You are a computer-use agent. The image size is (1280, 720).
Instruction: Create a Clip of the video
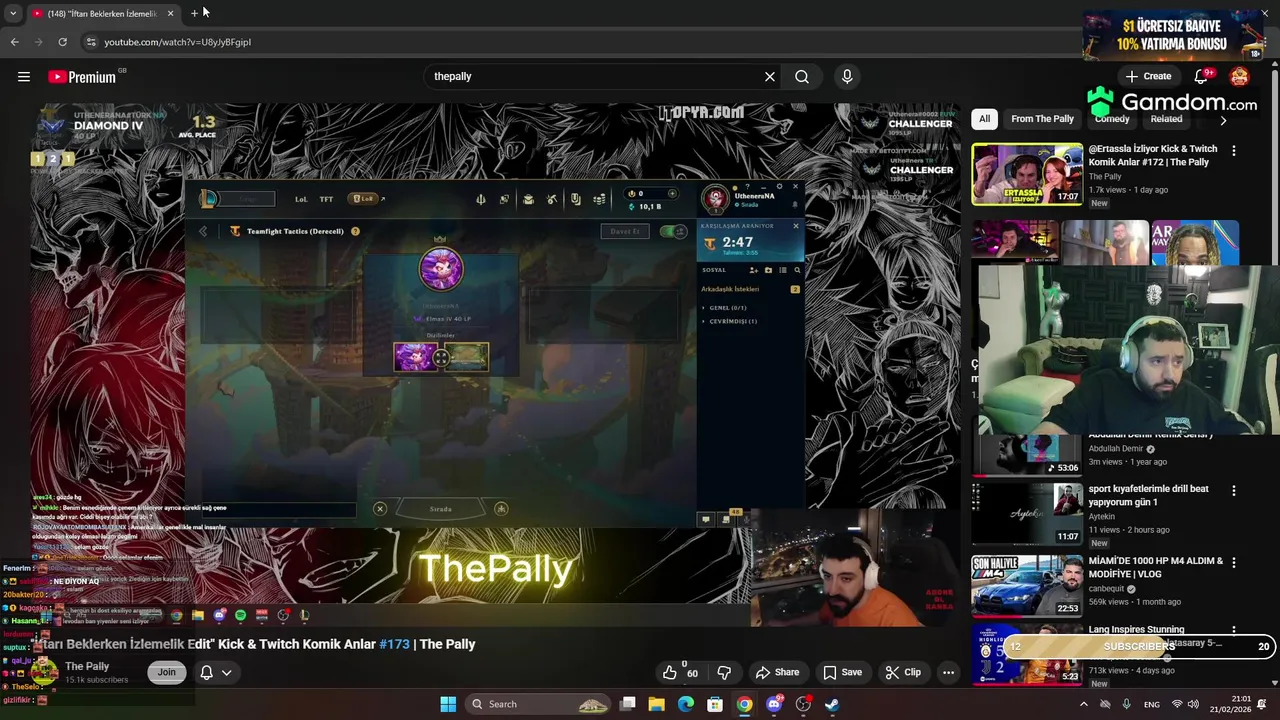[903, 672]
